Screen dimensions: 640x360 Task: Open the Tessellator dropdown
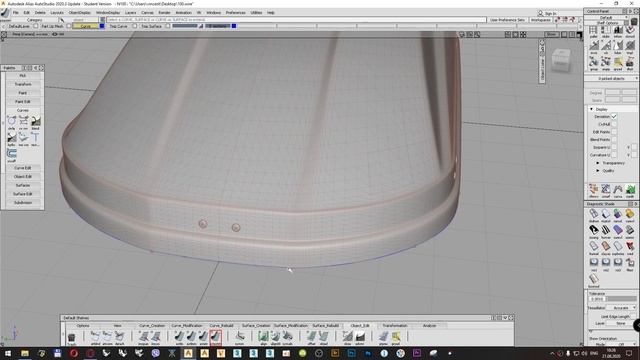click(x=620, y=308)
